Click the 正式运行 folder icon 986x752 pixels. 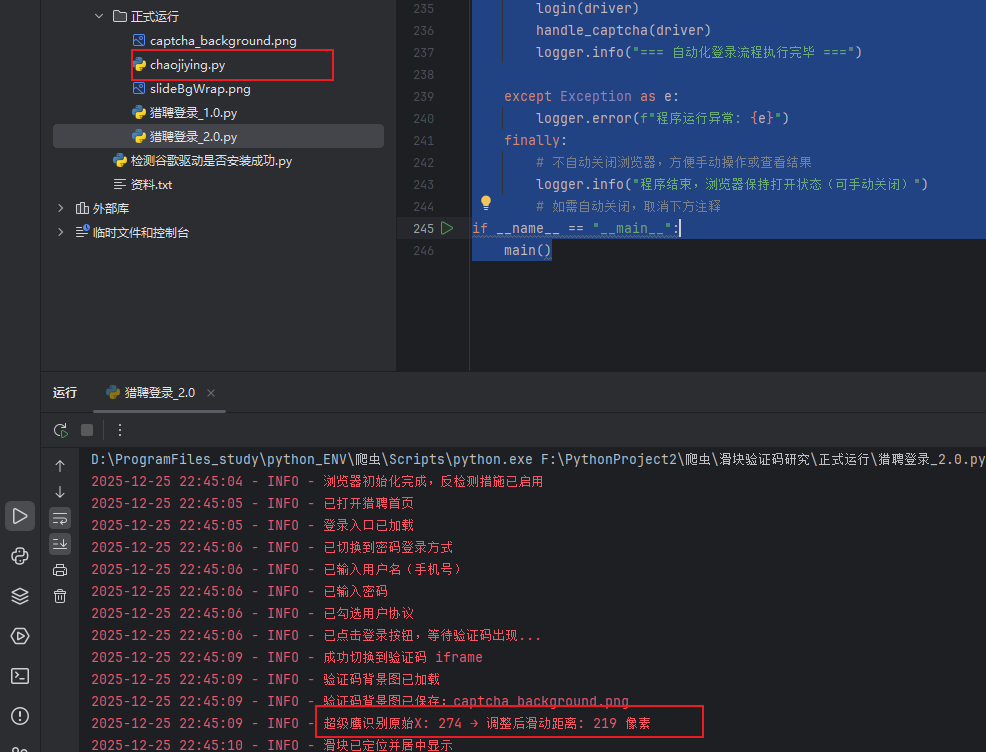pos(119,16)
